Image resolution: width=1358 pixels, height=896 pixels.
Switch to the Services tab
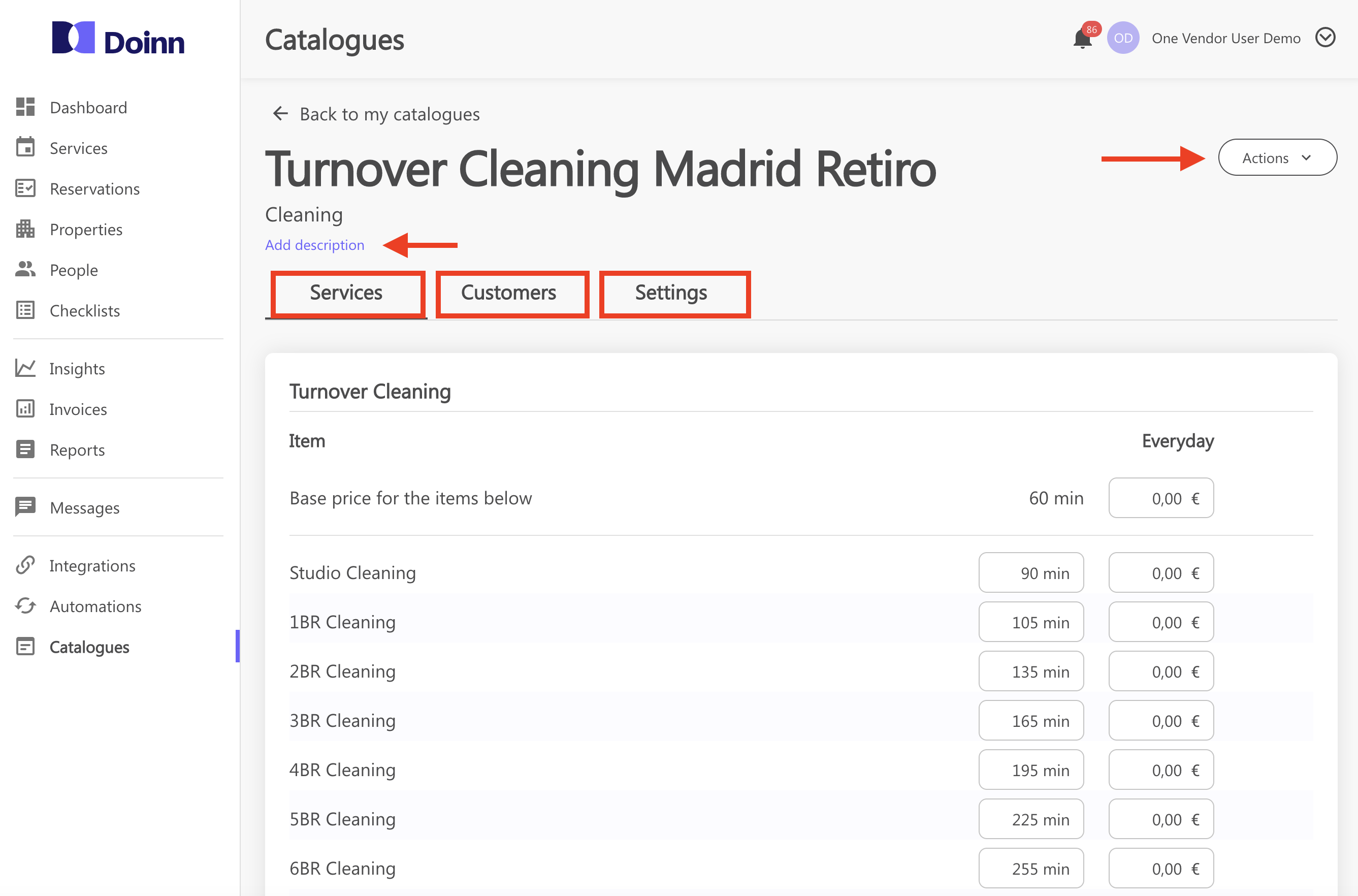[346, 293]
